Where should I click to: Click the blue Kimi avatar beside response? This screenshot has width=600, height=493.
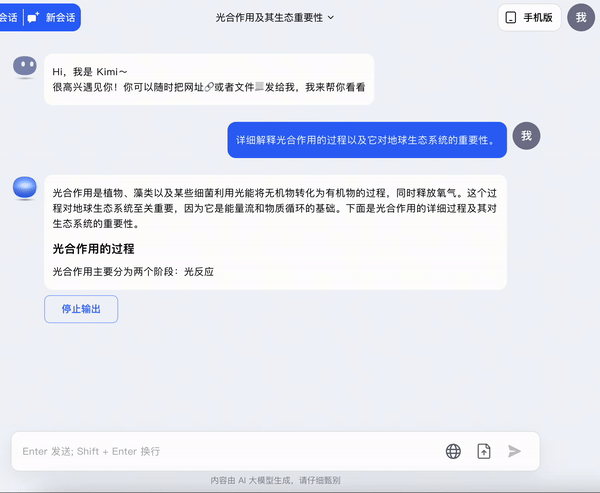(25, 187)
